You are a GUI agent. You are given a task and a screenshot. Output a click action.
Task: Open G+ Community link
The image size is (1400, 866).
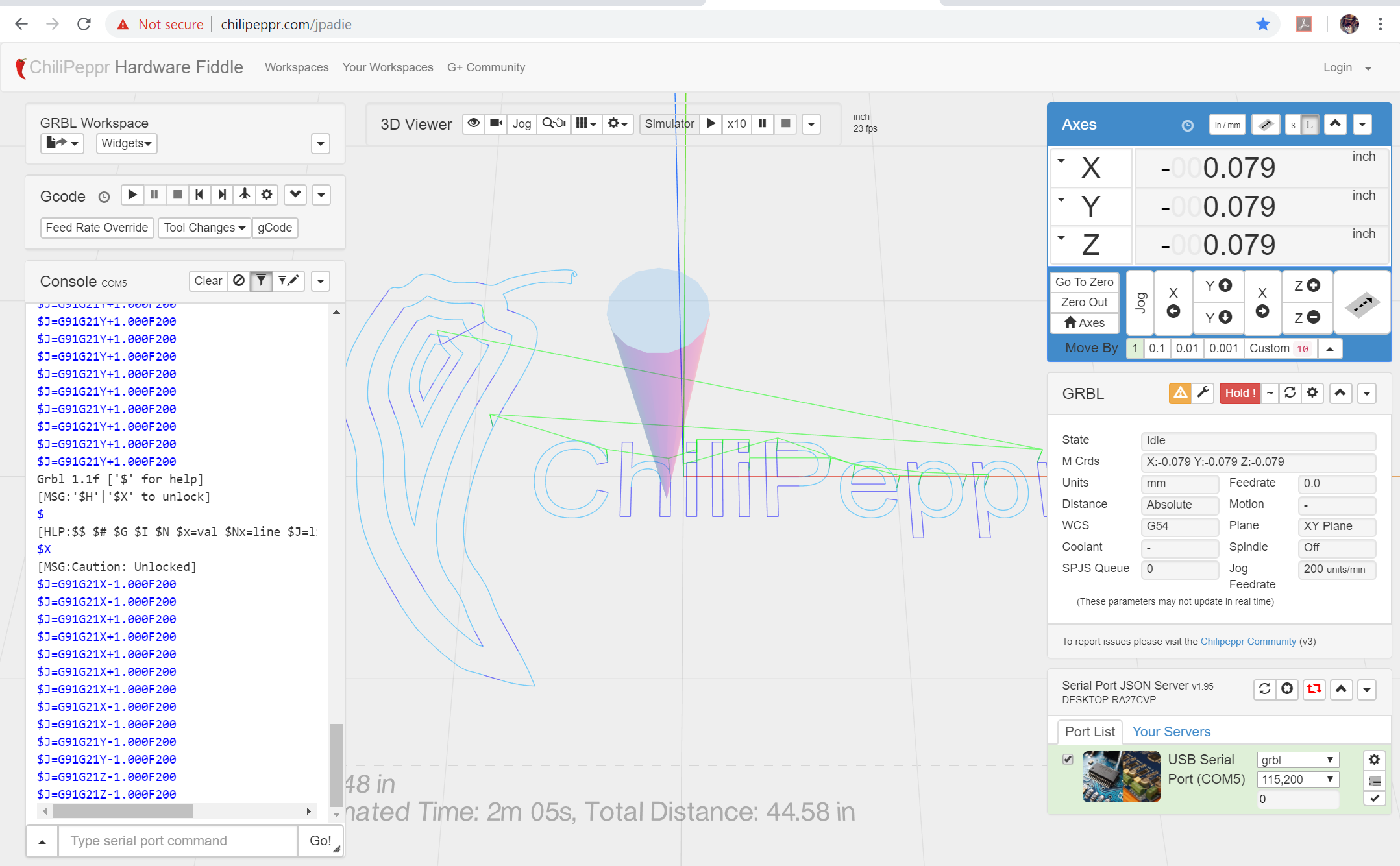(486, 67)
